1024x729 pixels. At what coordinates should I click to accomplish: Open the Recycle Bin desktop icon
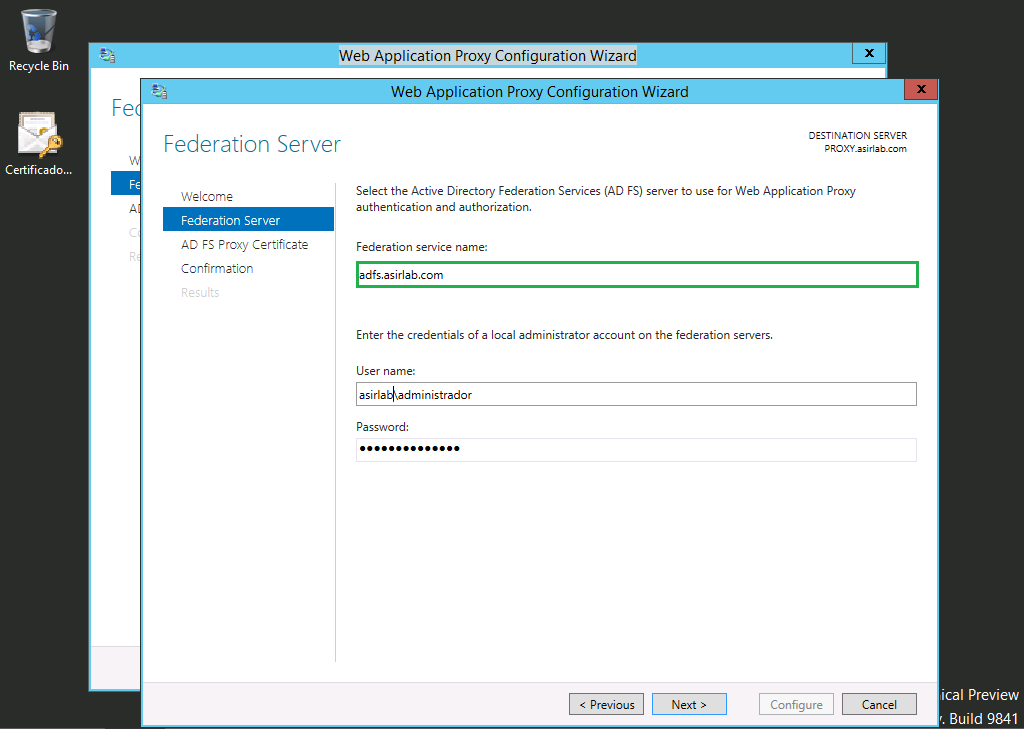[39, 40]
